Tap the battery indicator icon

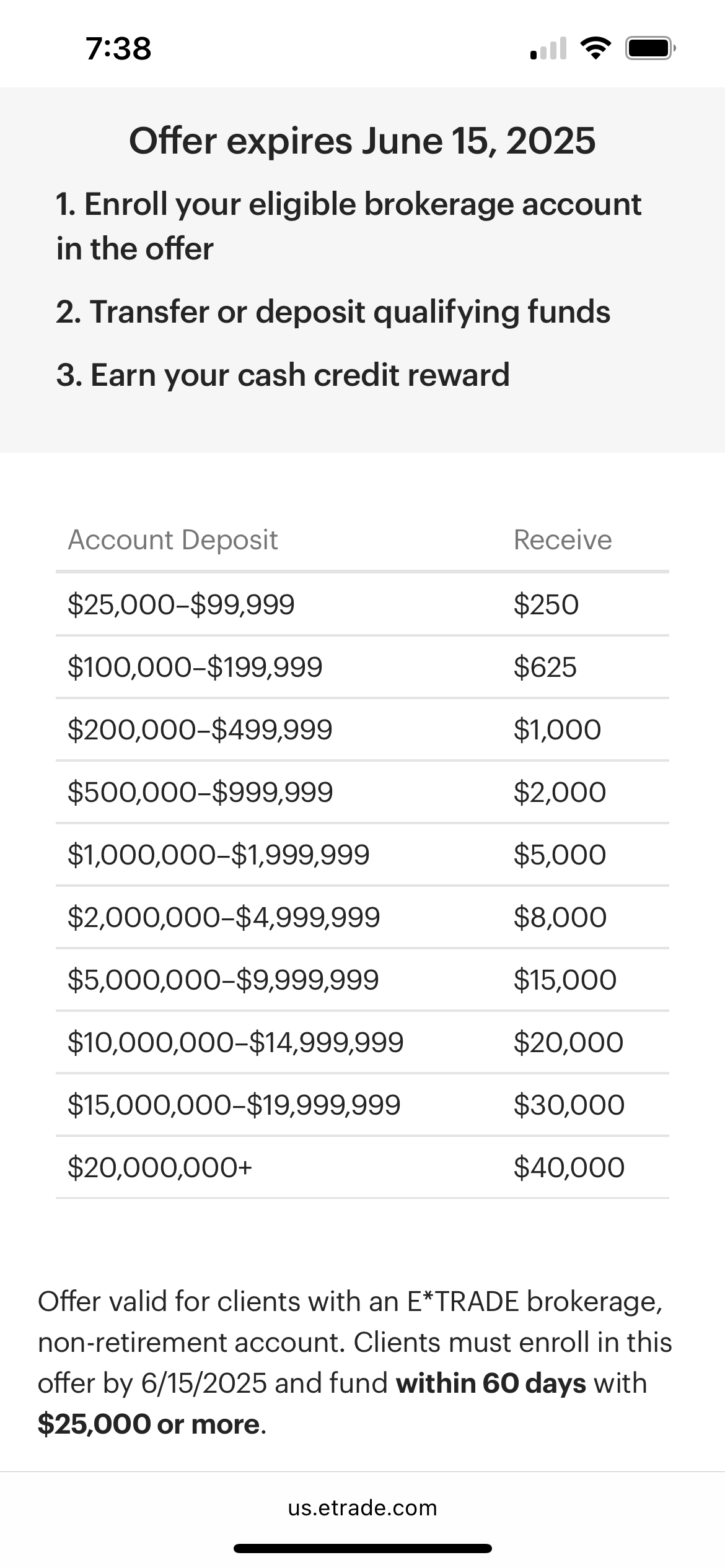click(x=649, y=48)
